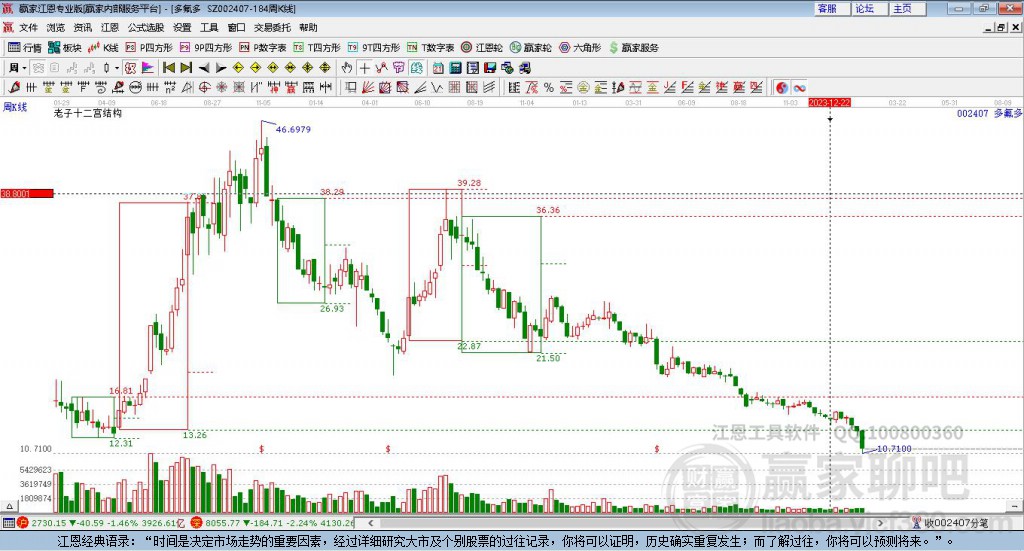Click the black right arrow icon

click(x=221, y=68)
